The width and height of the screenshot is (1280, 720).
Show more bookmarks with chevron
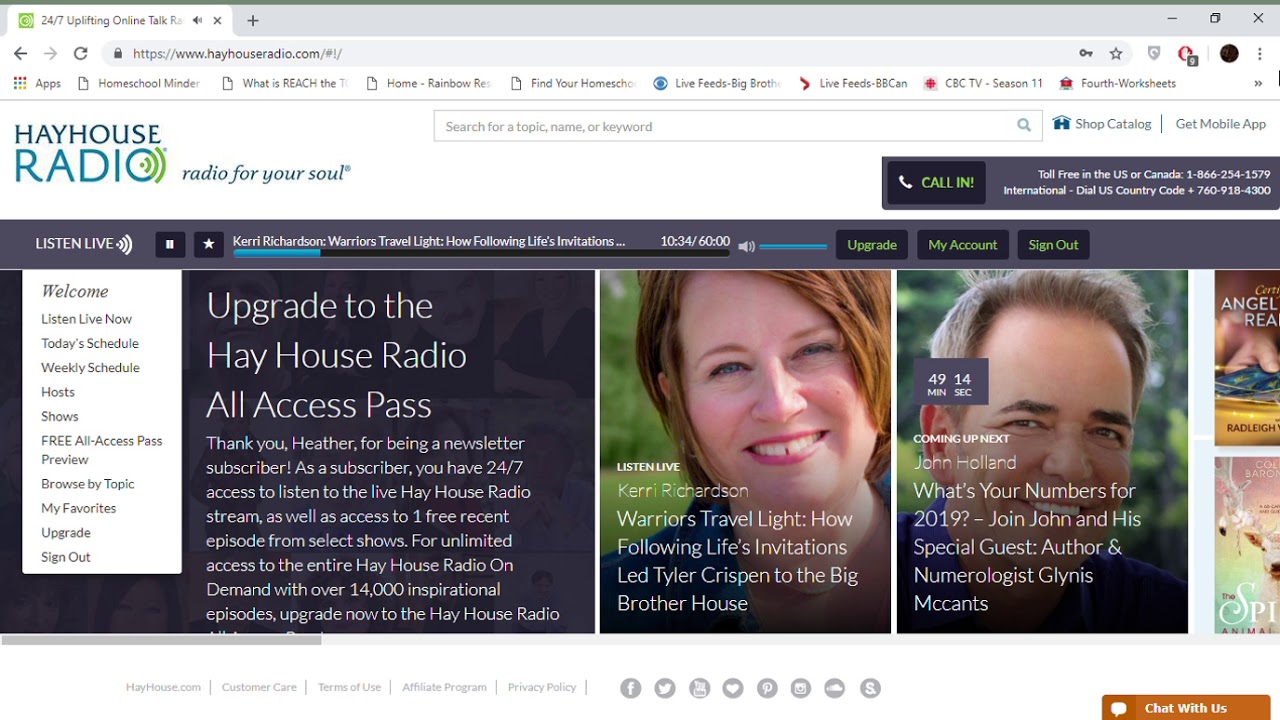tap(1258, 84)
